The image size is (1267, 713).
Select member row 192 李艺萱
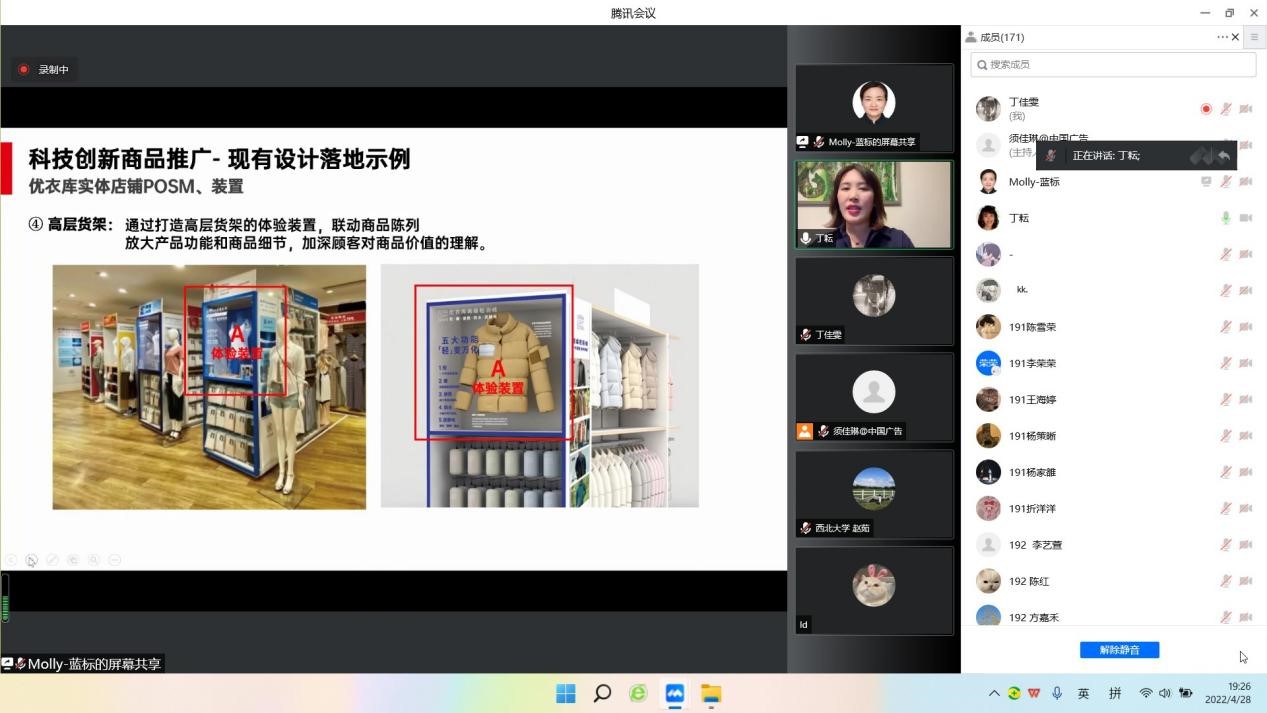pos(1114,545)
